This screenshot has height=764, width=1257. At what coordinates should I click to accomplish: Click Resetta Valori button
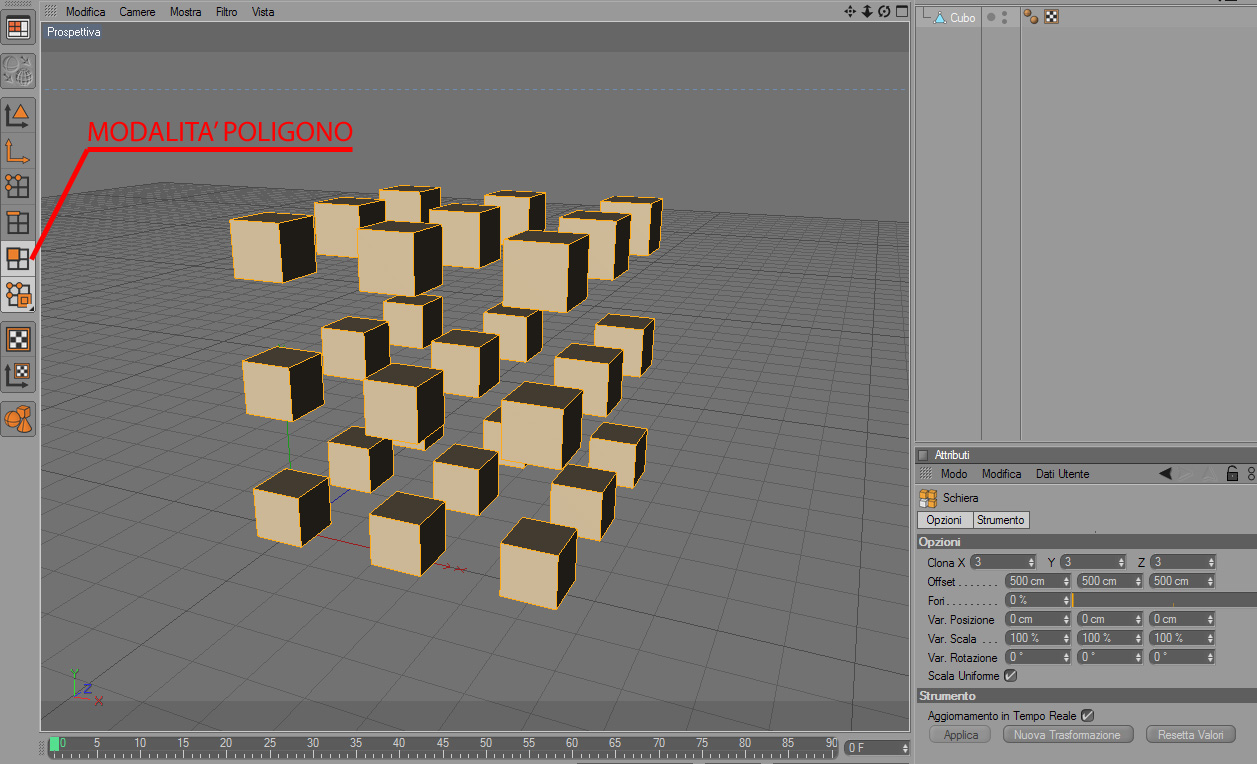pyautogui.click(x=1191, y=735)
